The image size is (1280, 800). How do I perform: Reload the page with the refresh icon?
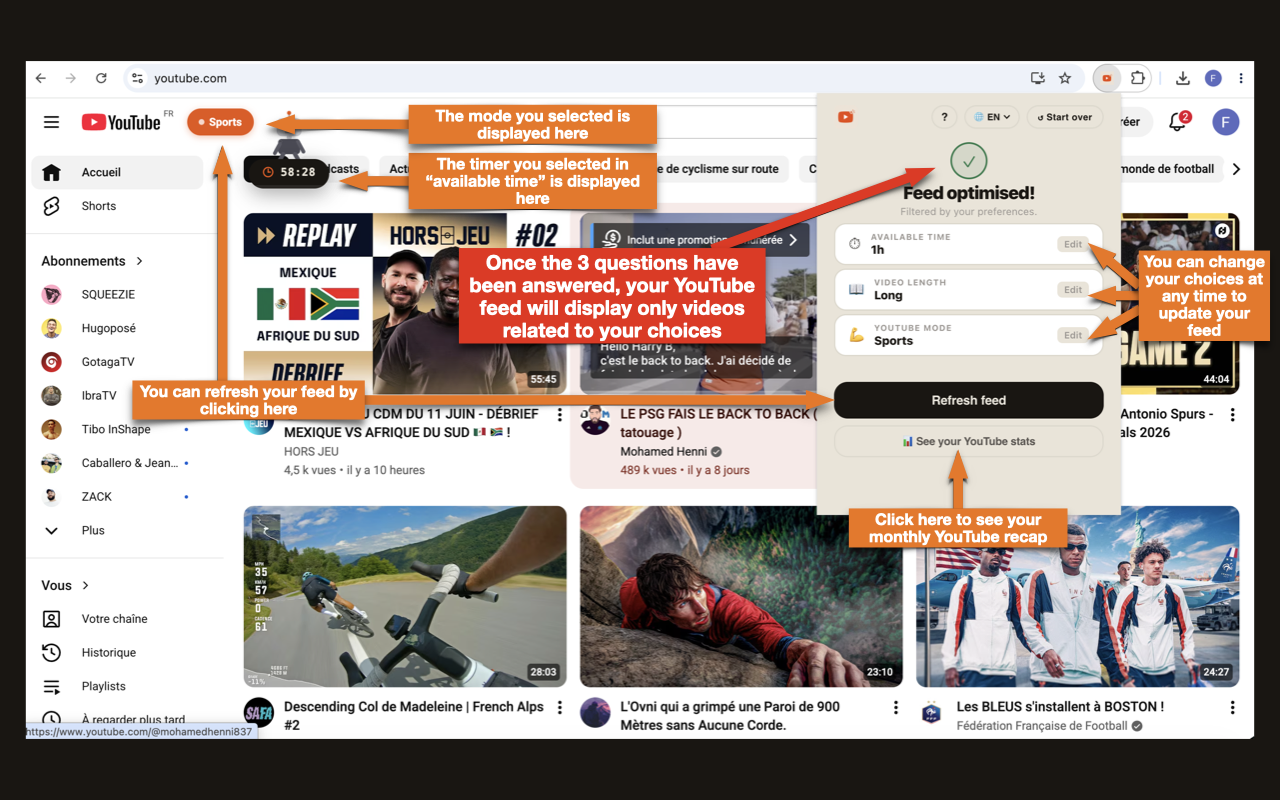tap(101, 78)
